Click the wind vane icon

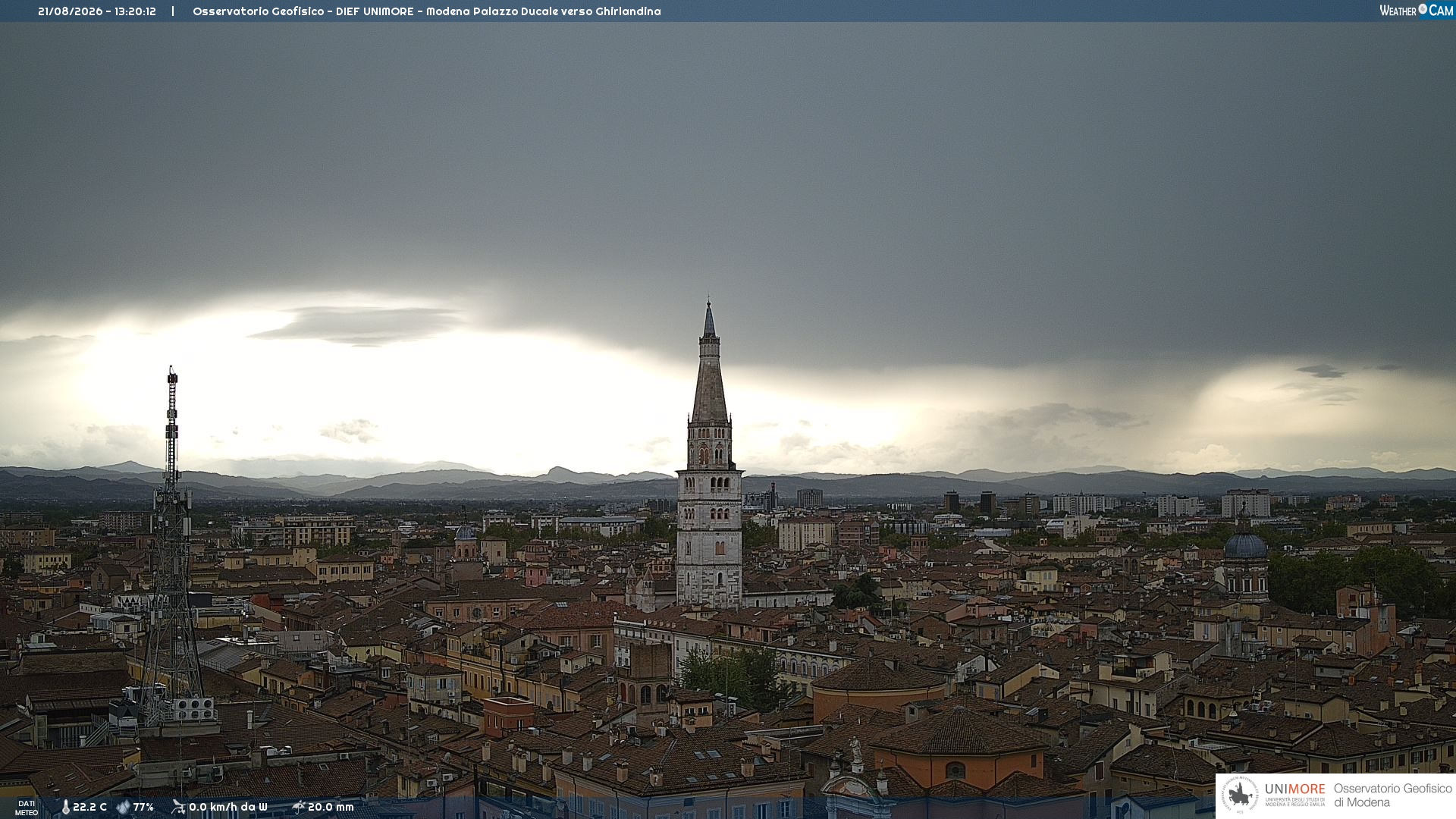178,807
